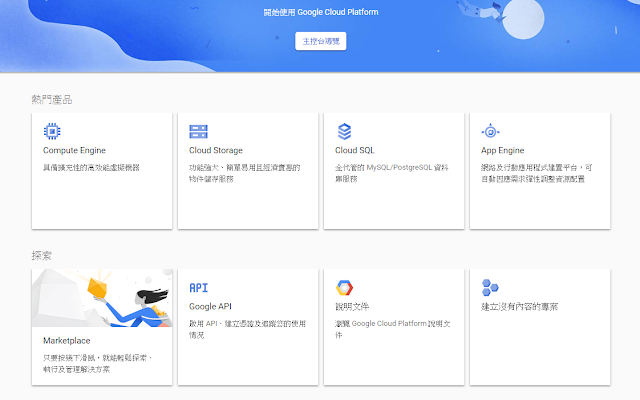Click the App Engine icon
Viewport: 640px width, 400px height.
point(490,131)
